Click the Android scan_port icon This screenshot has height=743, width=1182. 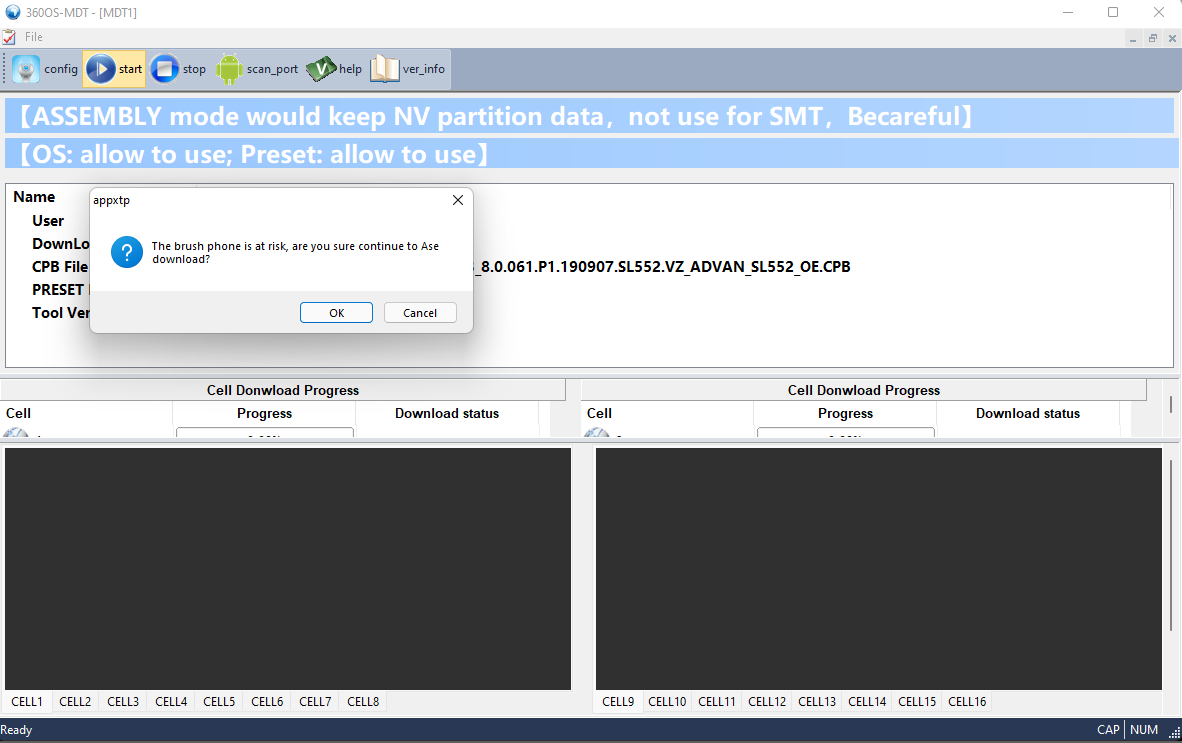coord(229,69)
